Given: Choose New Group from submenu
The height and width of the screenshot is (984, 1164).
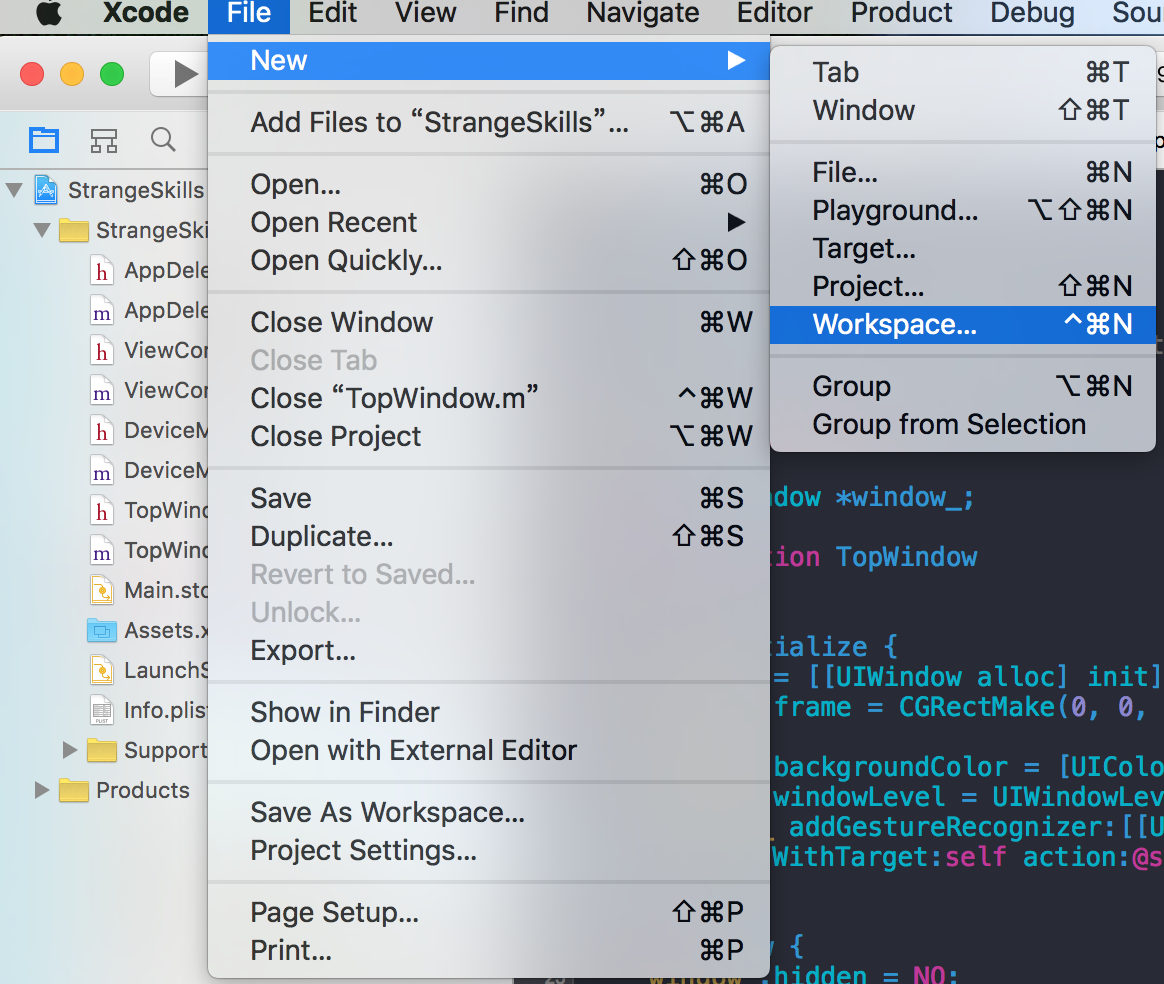Looking at the screenshot, I should coord(963,387).
